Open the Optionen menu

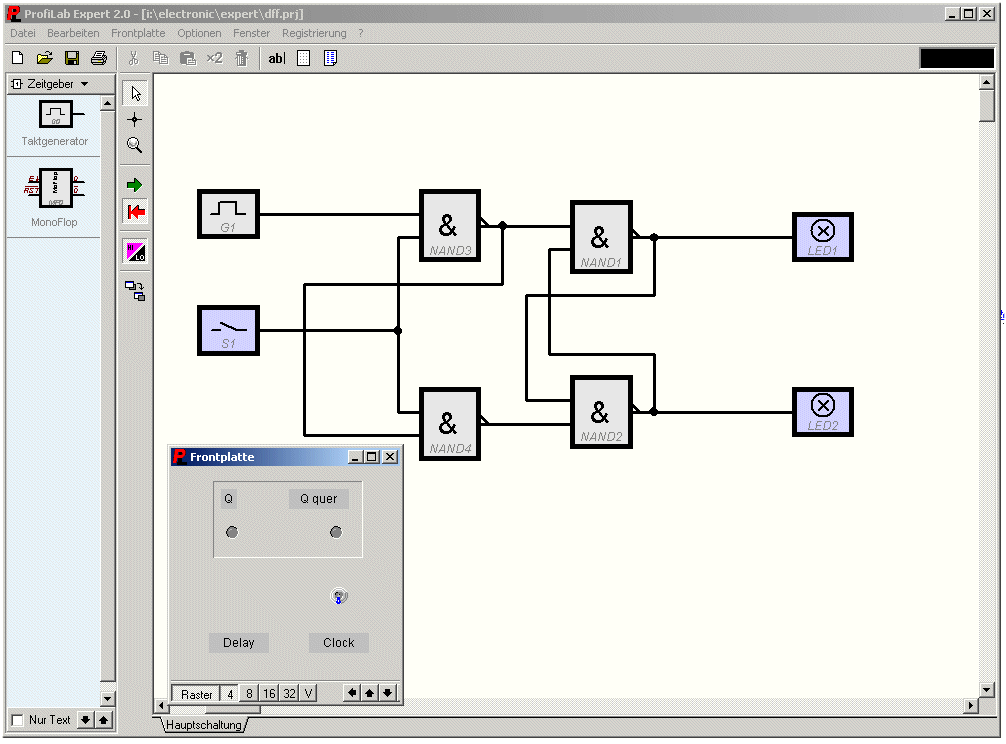(x=199, y=33)
